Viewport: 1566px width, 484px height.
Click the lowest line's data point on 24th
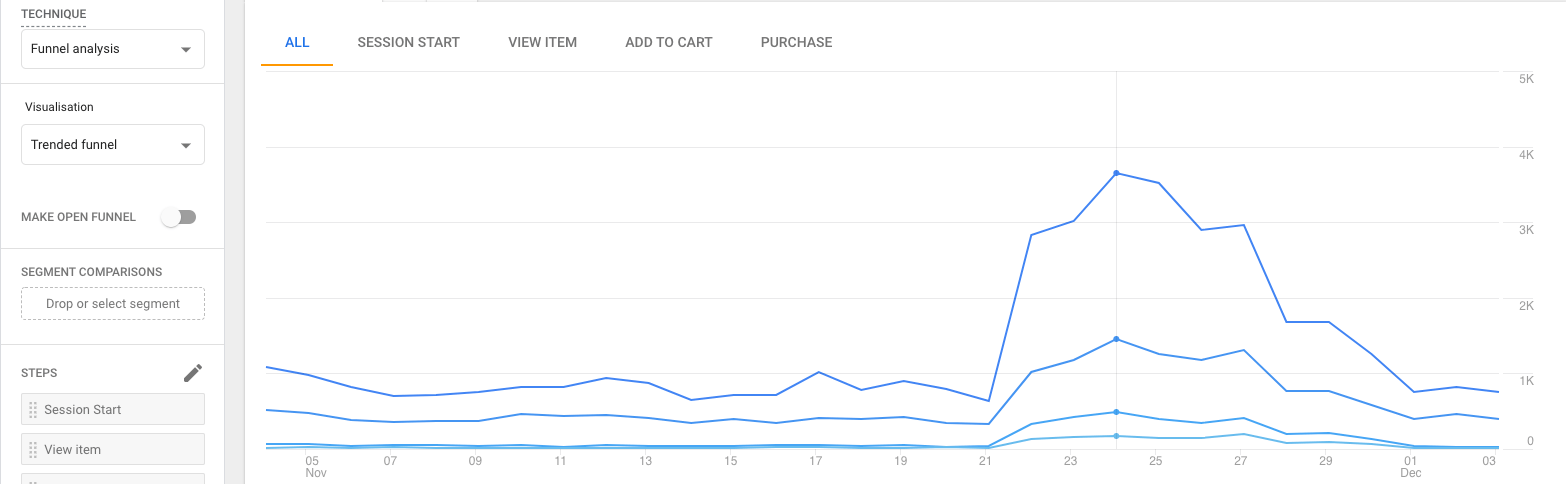1116,436
